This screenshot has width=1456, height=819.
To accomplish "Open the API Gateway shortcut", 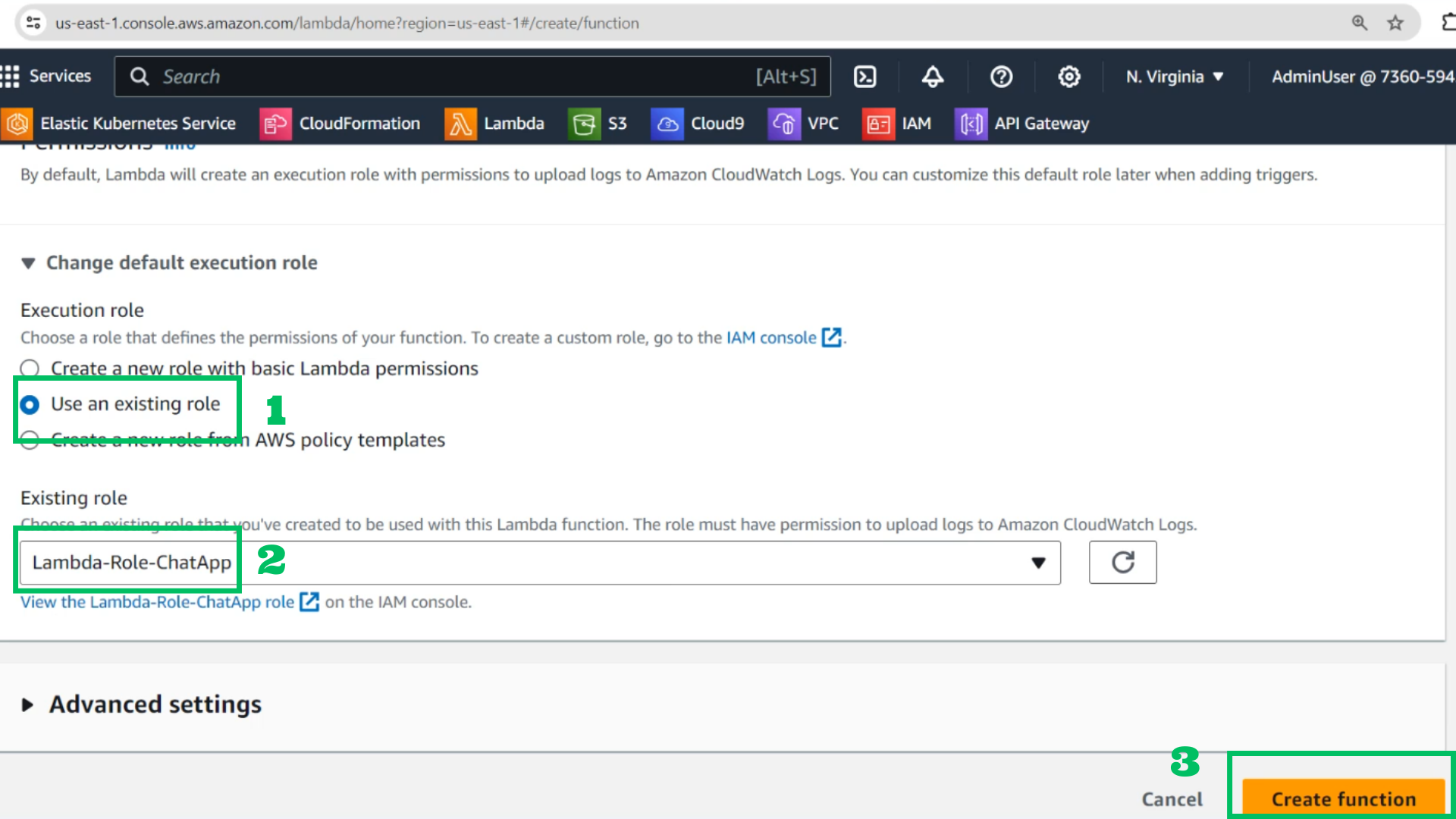I will tap(1021, 124).
